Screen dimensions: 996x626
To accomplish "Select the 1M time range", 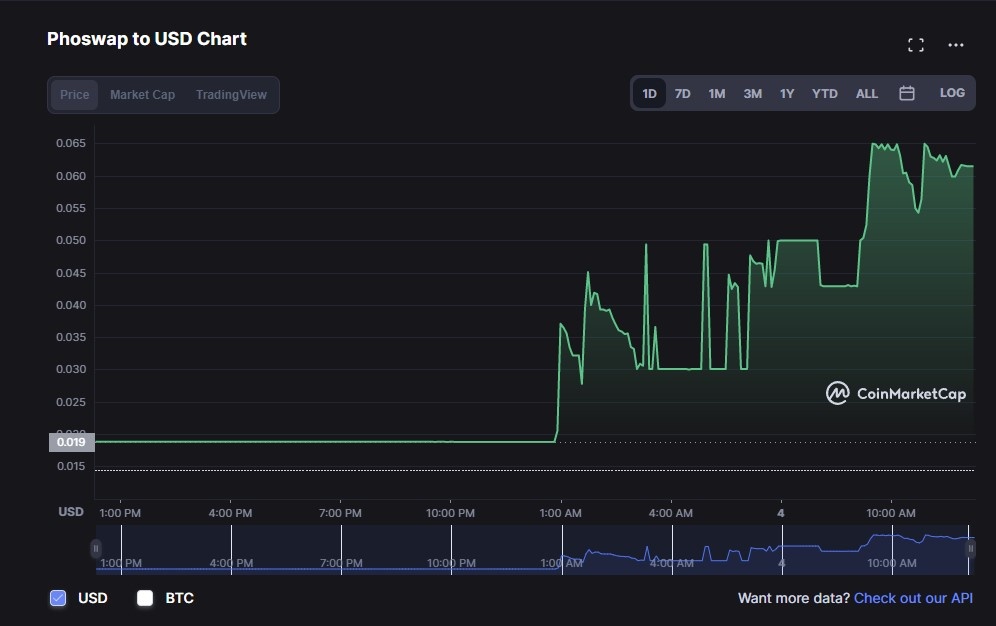I will [x=717, y=93].
